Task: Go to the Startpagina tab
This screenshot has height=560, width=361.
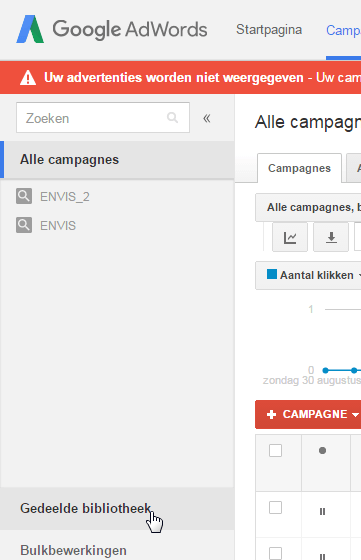Action: 269,30
